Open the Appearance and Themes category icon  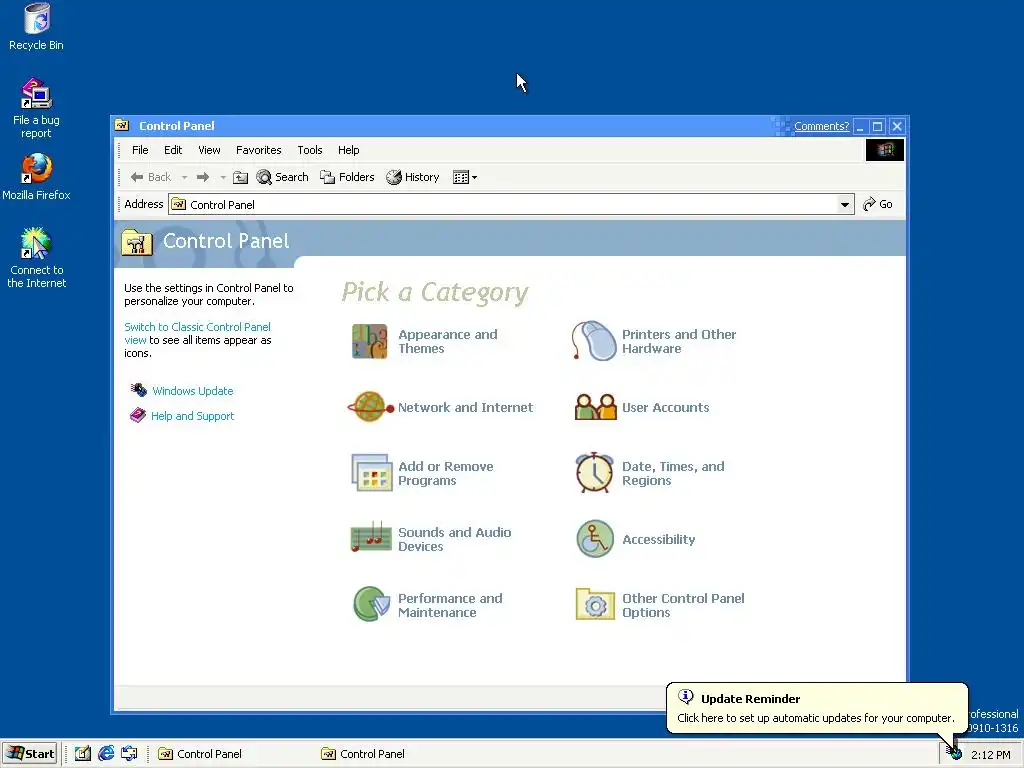[370, 342]
